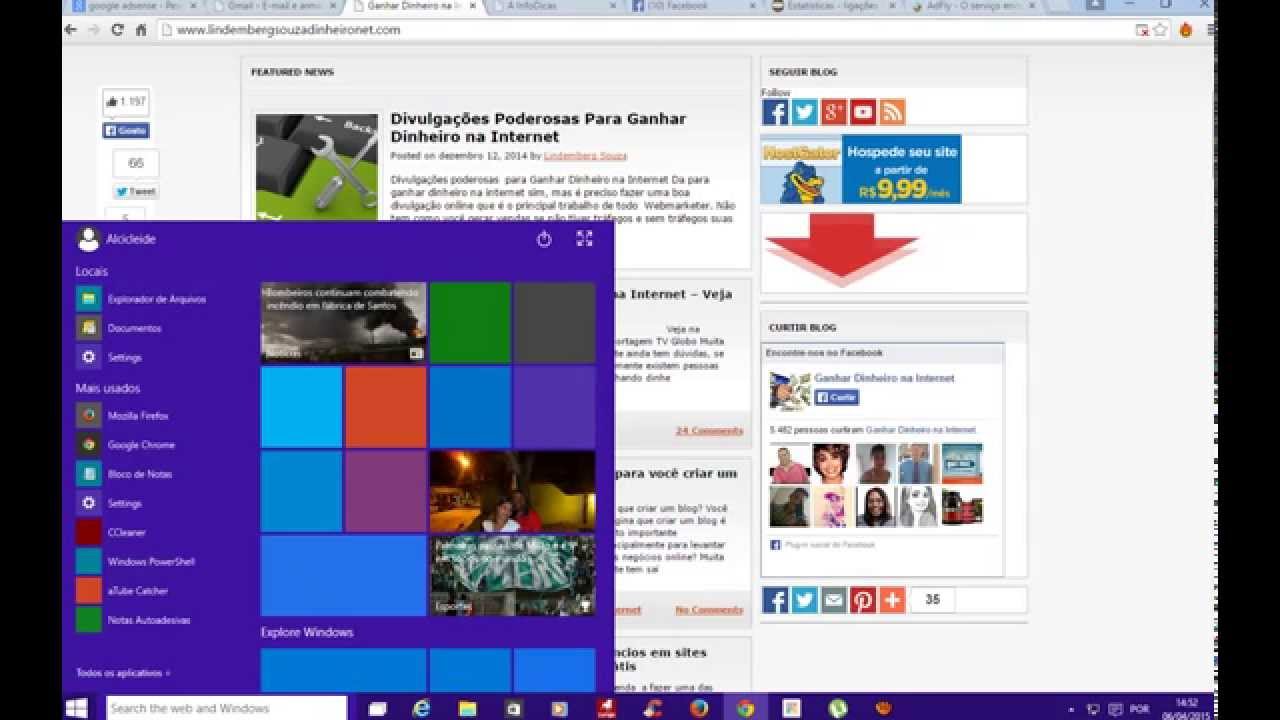Expand Start menu to full screen
This screenshot has width=1280, height=720.
pos(585,239)
